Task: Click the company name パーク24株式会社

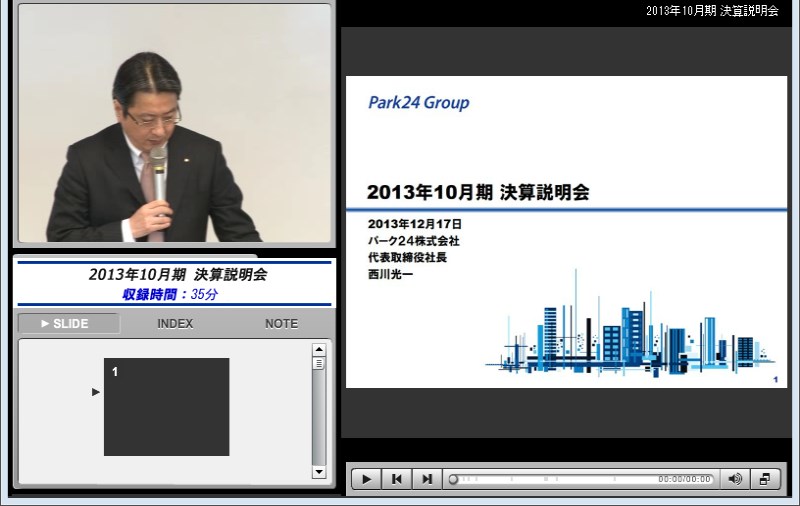Action: pyautogui.click(x=413, y=241)
